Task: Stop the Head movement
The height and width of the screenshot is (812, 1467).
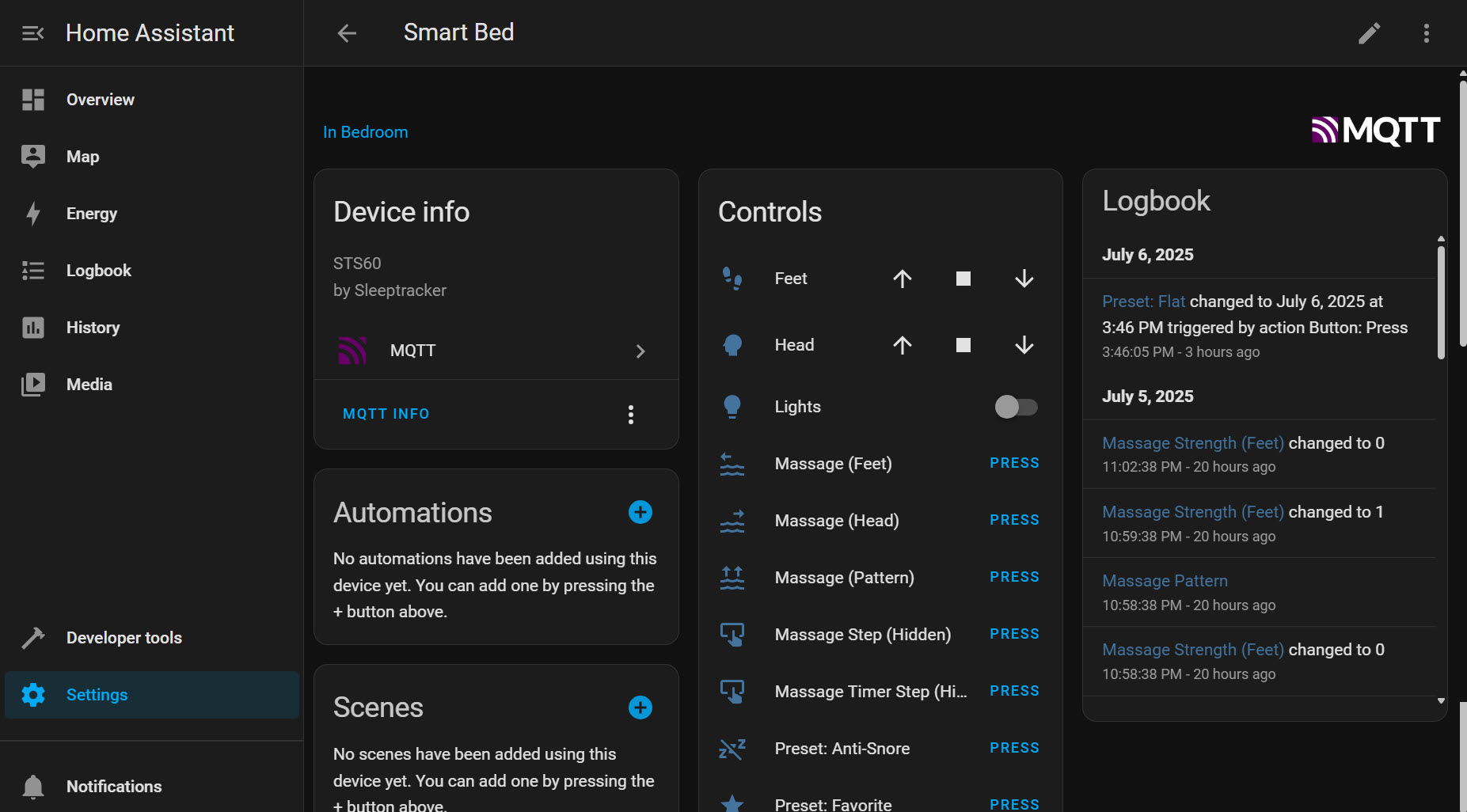Action: coord(963,345)
